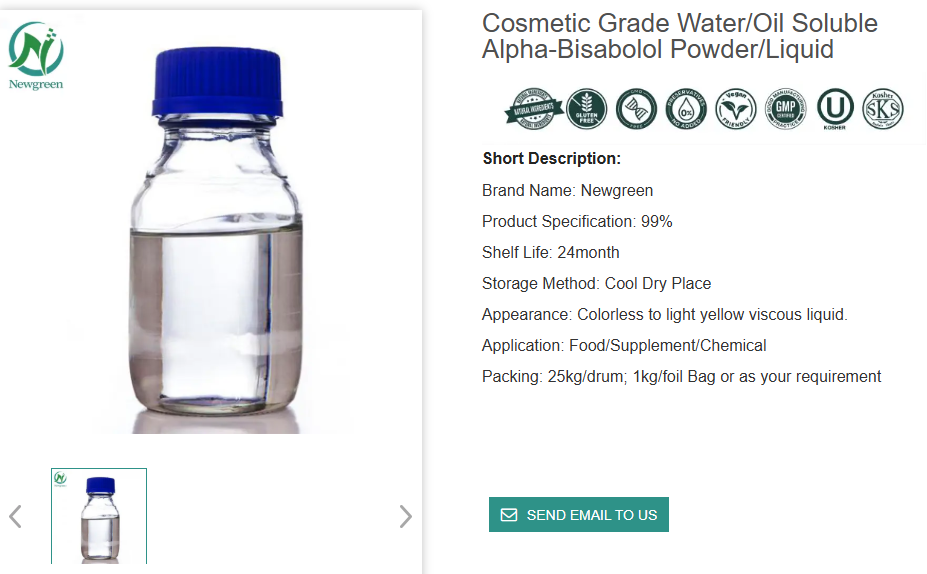Viewport: 927px width, 574px height.
Task: Click the U Kosher certification badge
Action: pos(835,109)
